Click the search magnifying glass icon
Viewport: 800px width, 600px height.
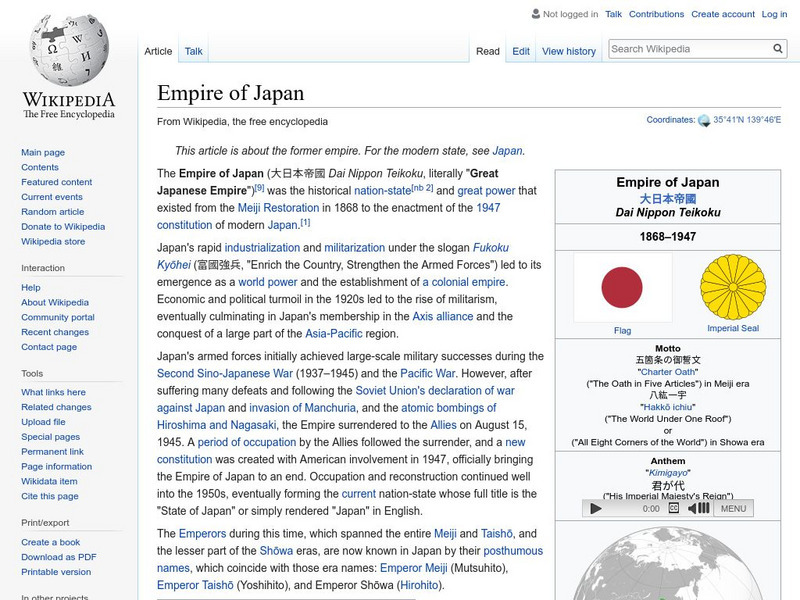[777, 48]
